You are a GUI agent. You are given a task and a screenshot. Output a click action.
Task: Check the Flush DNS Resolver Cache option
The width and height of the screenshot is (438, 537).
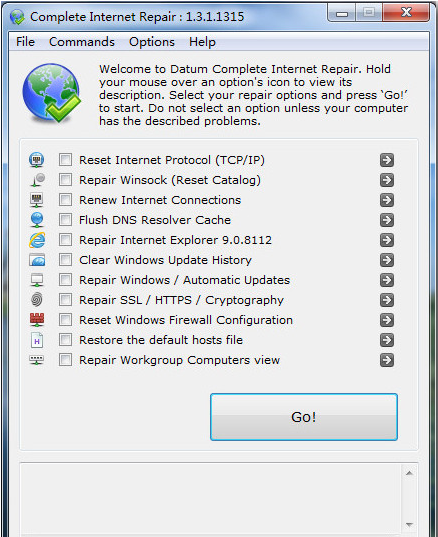tap(65, 220)
